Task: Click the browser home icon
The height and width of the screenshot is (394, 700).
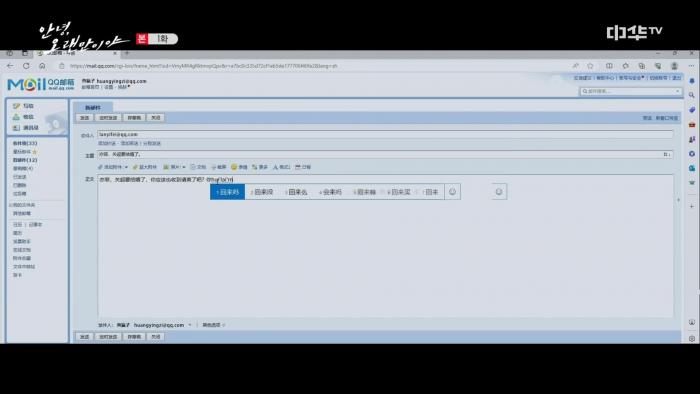Action: [x=42, y=66]
